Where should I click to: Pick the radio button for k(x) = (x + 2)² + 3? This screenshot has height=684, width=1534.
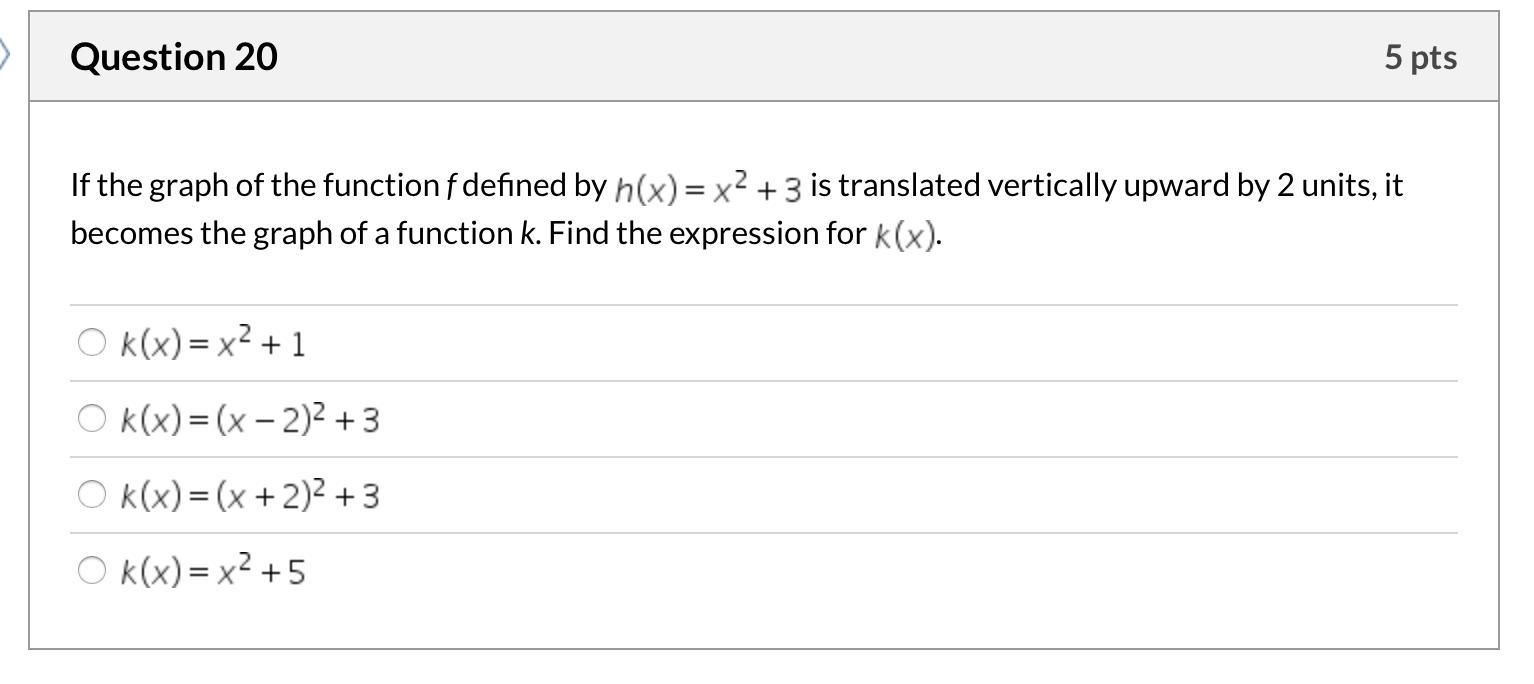click(91, 495)
